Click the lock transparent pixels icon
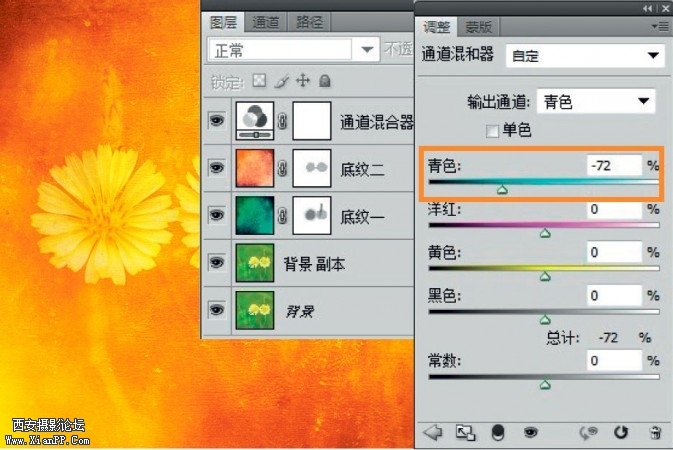Image resolution: width=673 pixels, height=450 pixels. 259,80
